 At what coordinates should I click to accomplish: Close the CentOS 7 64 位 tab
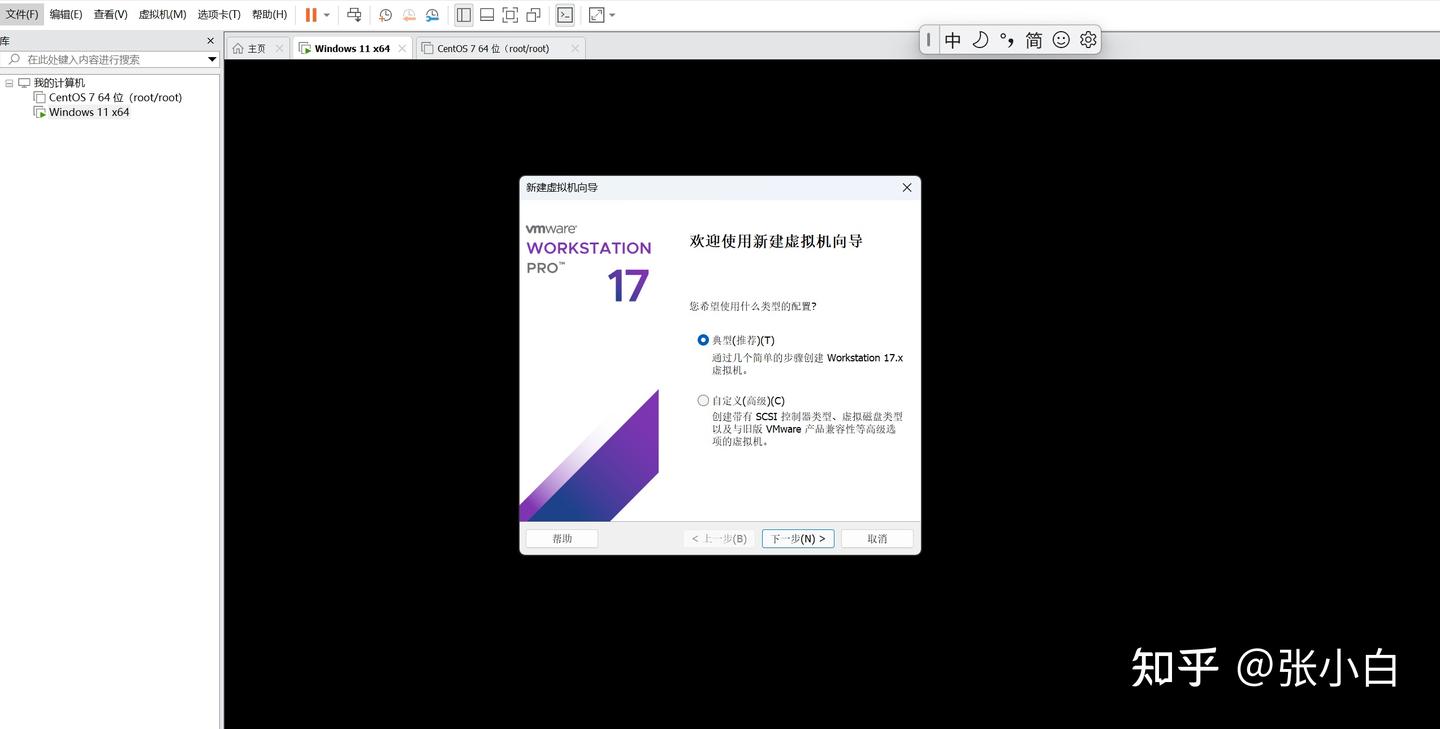click(574, 48)
